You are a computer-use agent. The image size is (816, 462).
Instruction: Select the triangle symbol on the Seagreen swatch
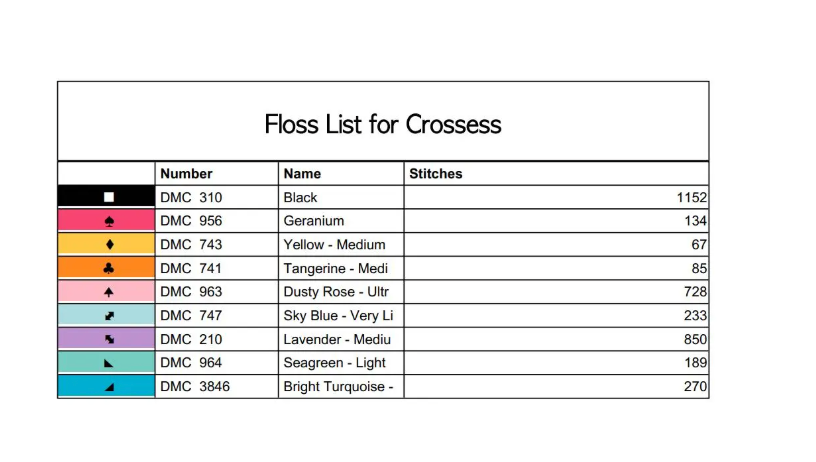tap(109, 363)
